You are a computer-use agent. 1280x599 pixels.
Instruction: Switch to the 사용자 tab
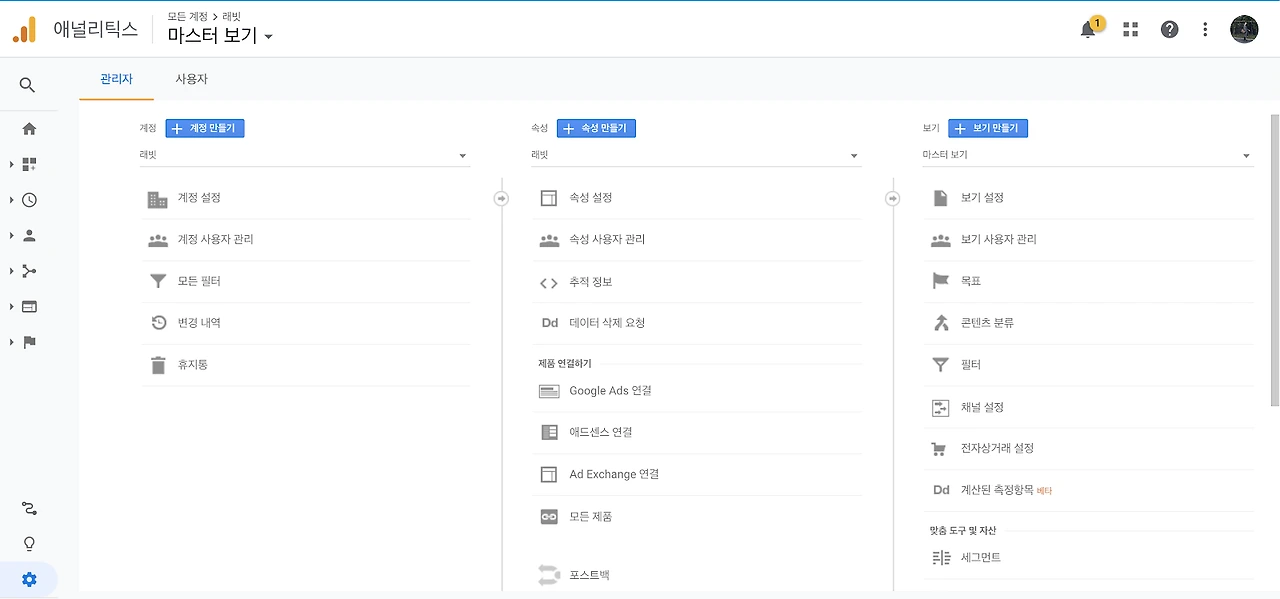pos(191,79)
